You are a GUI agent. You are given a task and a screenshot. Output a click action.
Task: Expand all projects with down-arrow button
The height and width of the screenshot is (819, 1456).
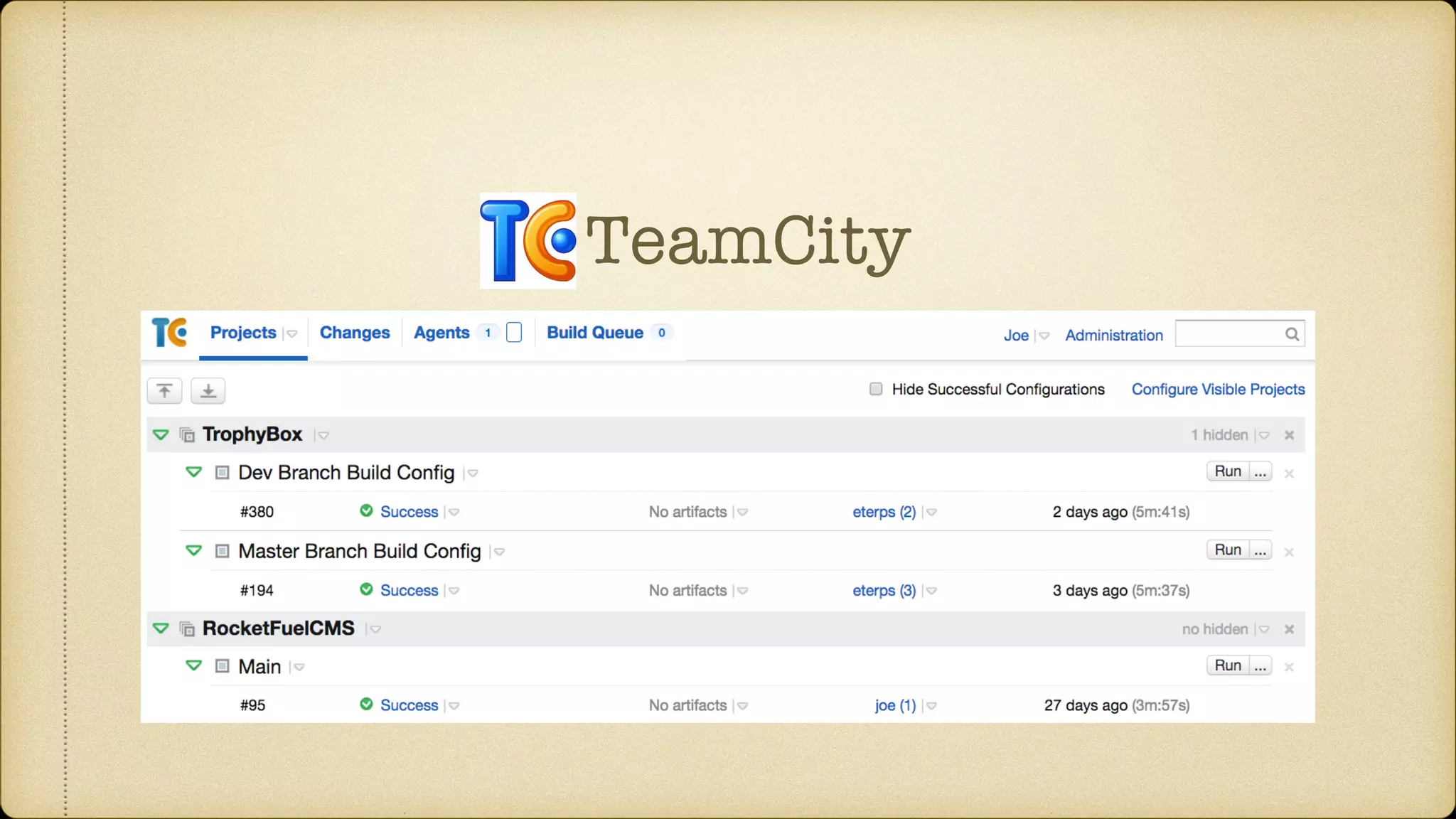point(208,391)
